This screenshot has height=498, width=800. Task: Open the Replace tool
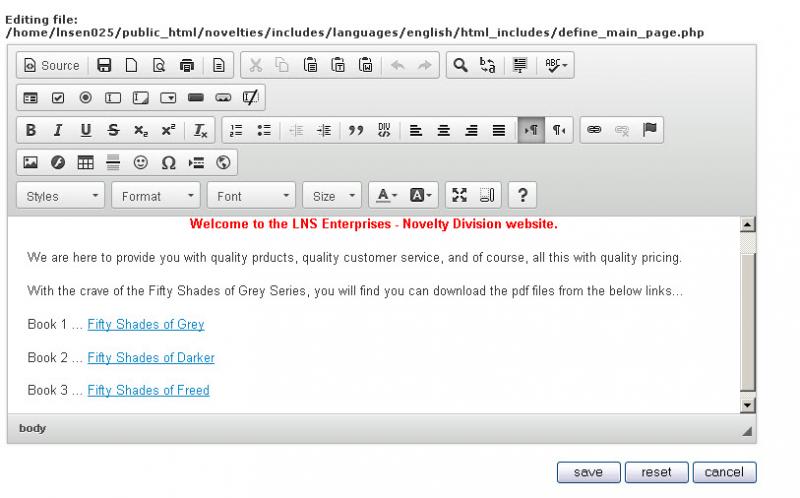point(488,65)
